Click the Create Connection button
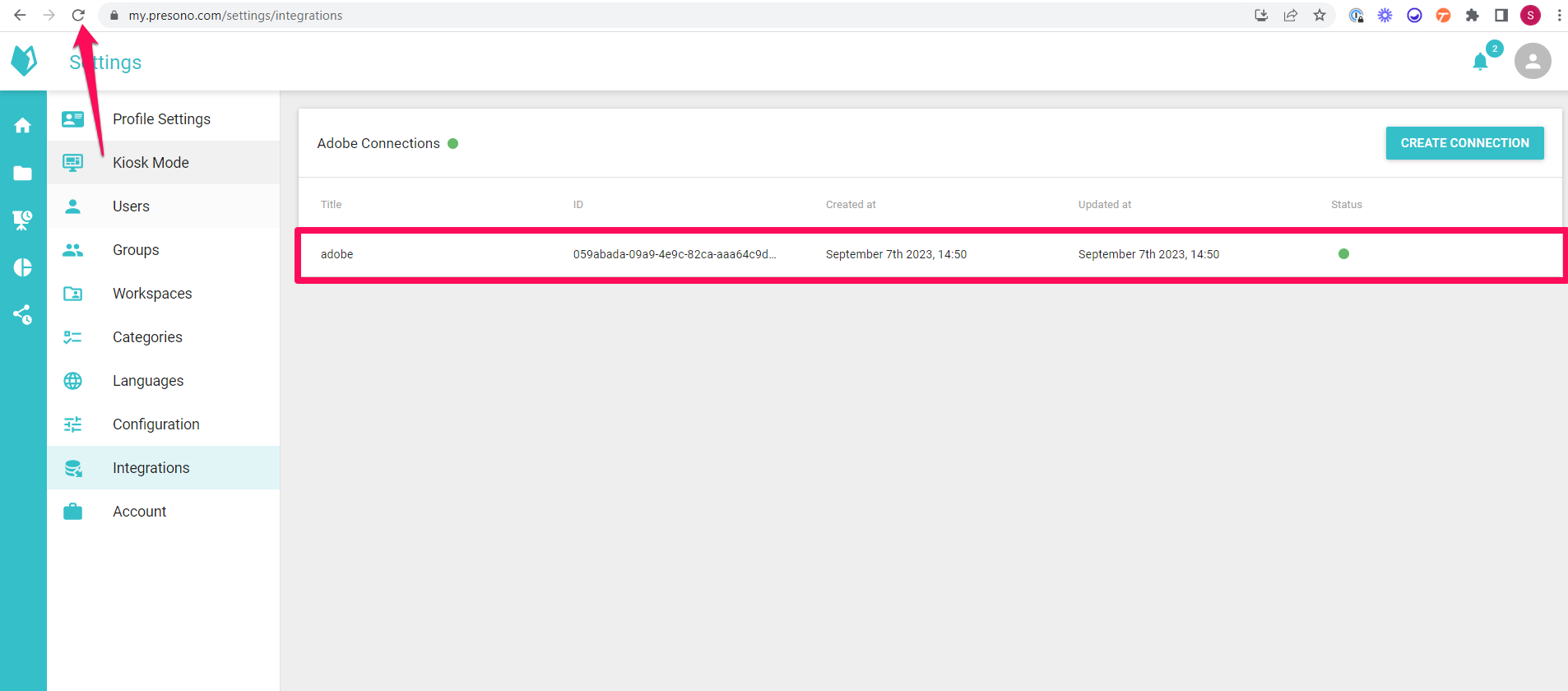The height and width of the screenshot is (691, 1568). tap(1464, 143)
